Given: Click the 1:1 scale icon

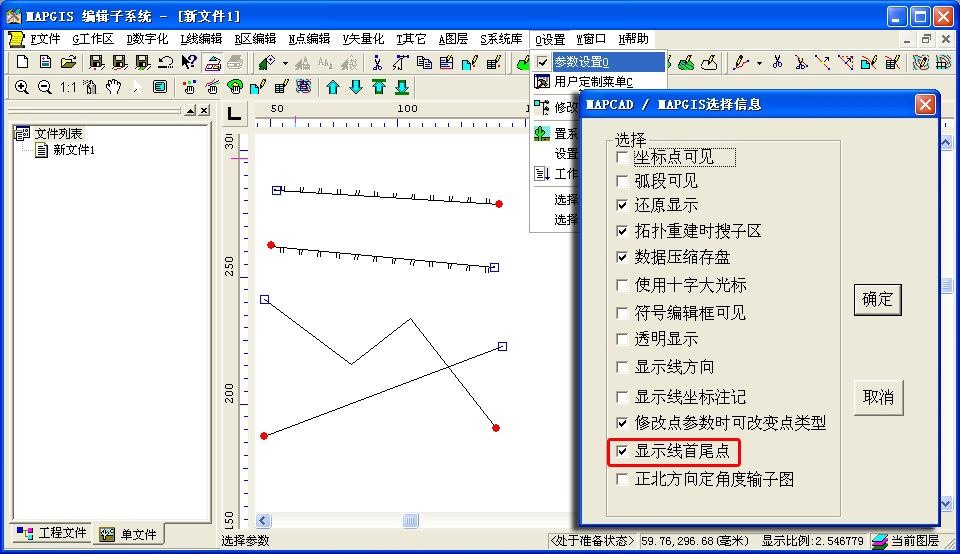Looking at the screenshot, I should coord(67,87).
